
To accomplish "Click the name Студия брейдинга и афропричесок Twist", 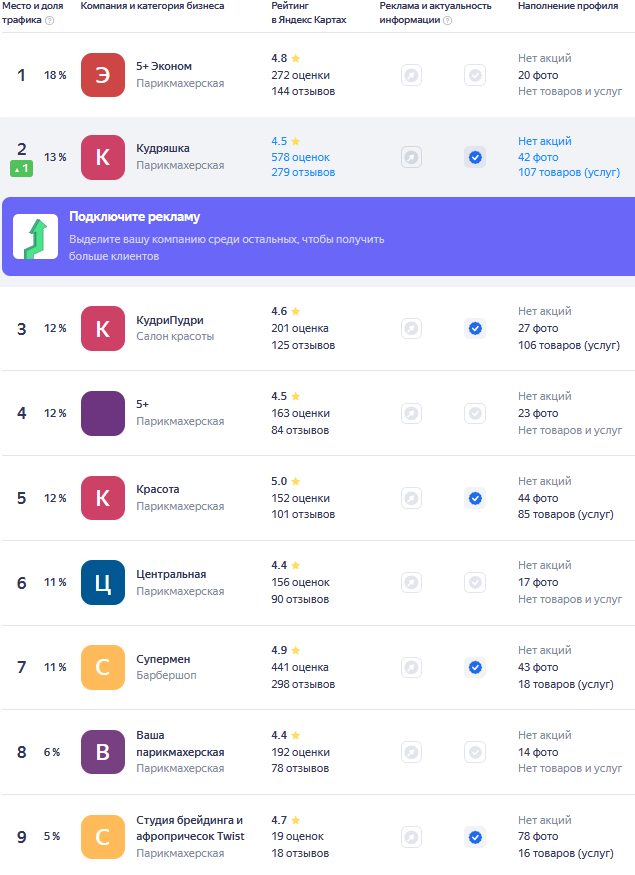I will pyautogui.click(x=190, y=828).
